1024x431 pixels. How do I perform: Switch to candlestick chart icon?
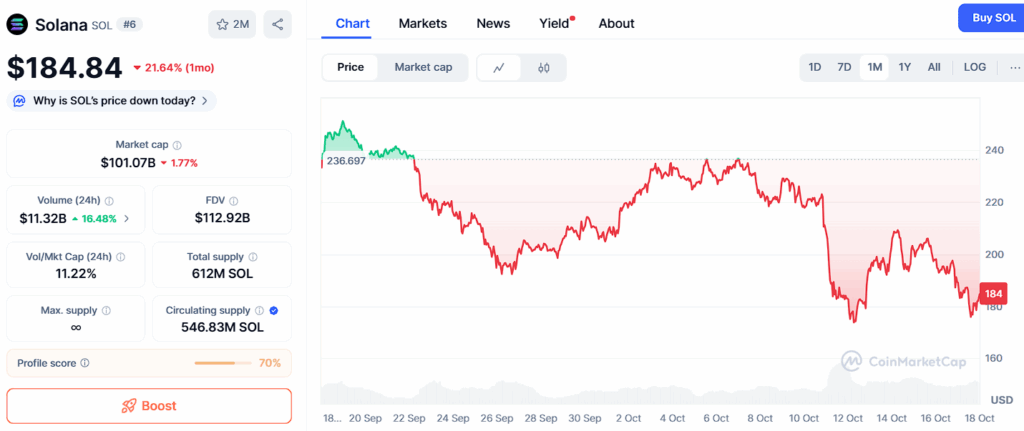click(544, 68)
